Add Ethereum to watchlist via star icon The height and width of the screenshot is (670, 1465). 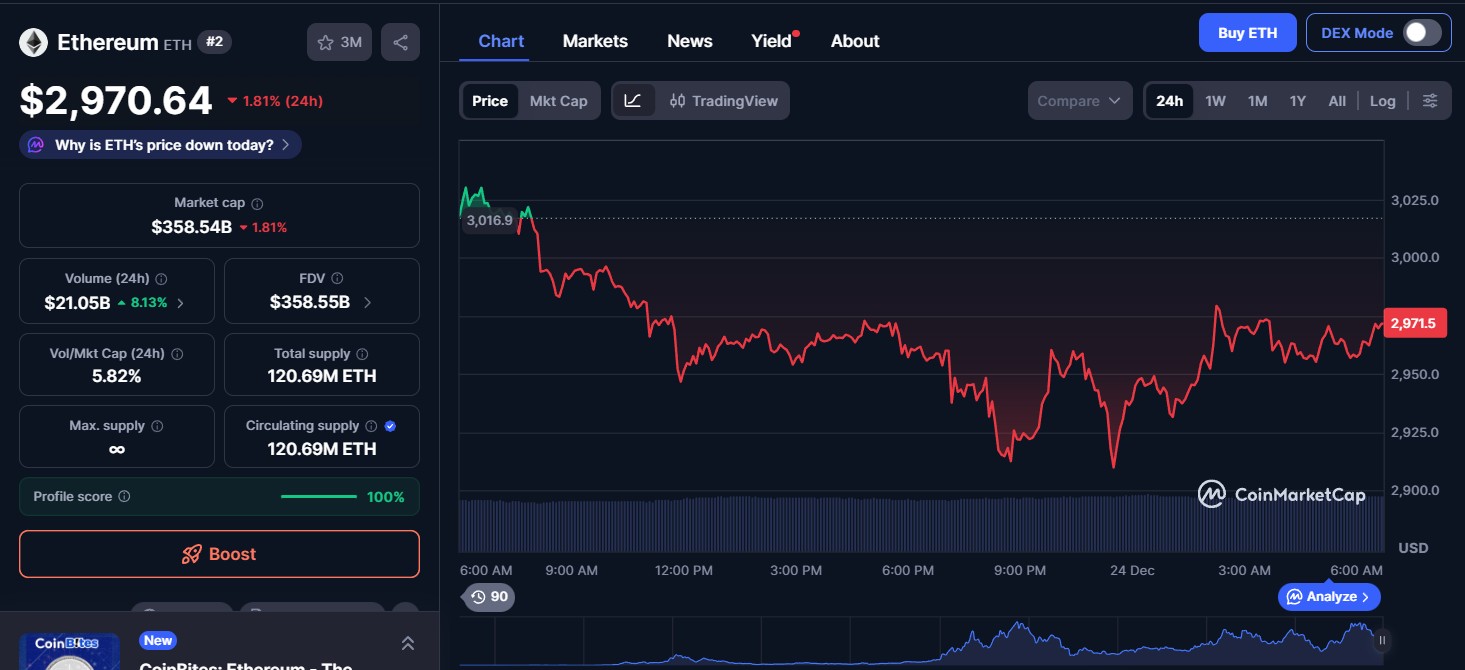click(325, 41)
